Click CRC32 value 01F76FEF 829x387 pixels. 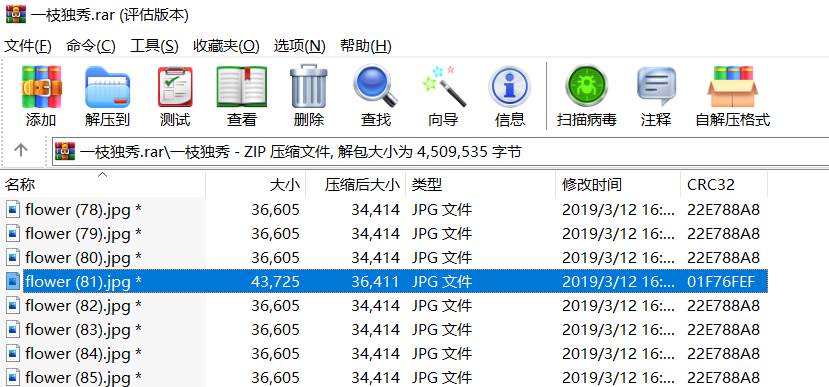[721, 282]
